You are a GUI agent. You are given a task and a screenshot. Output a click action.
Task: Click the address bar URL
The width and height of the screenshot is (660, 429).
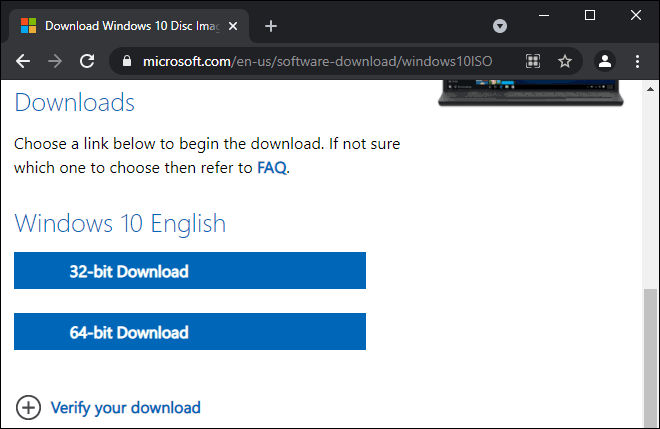317,61
